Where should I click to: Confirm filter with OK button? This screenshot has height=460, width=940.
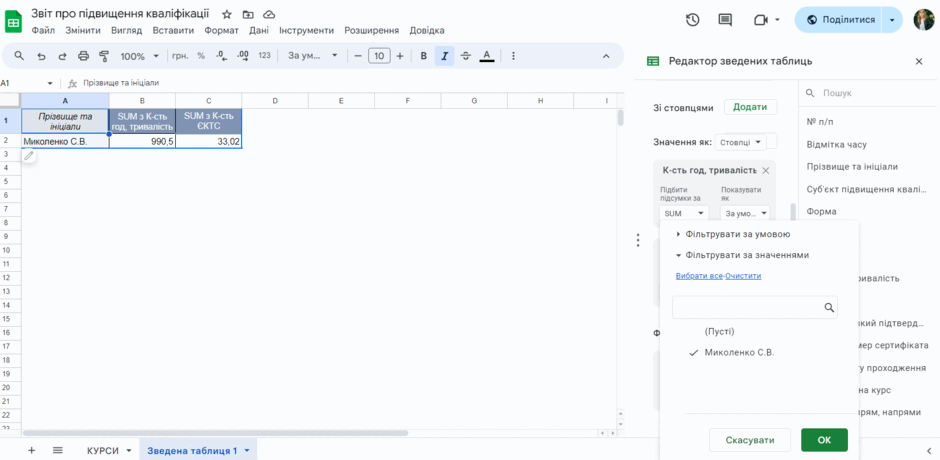click(824, 440)
